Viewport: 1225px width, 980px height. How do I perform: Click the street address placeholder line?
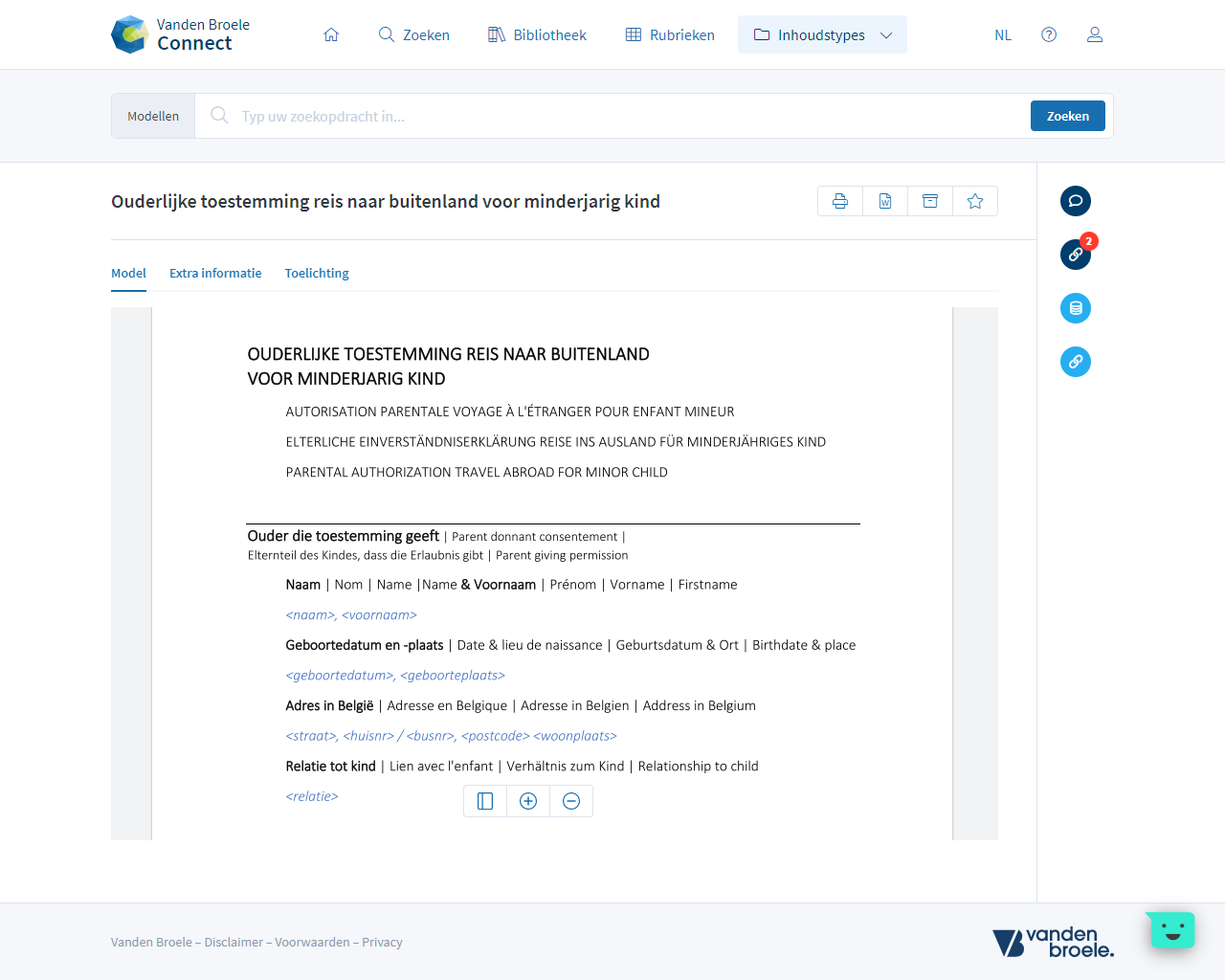tap(451, 736)
